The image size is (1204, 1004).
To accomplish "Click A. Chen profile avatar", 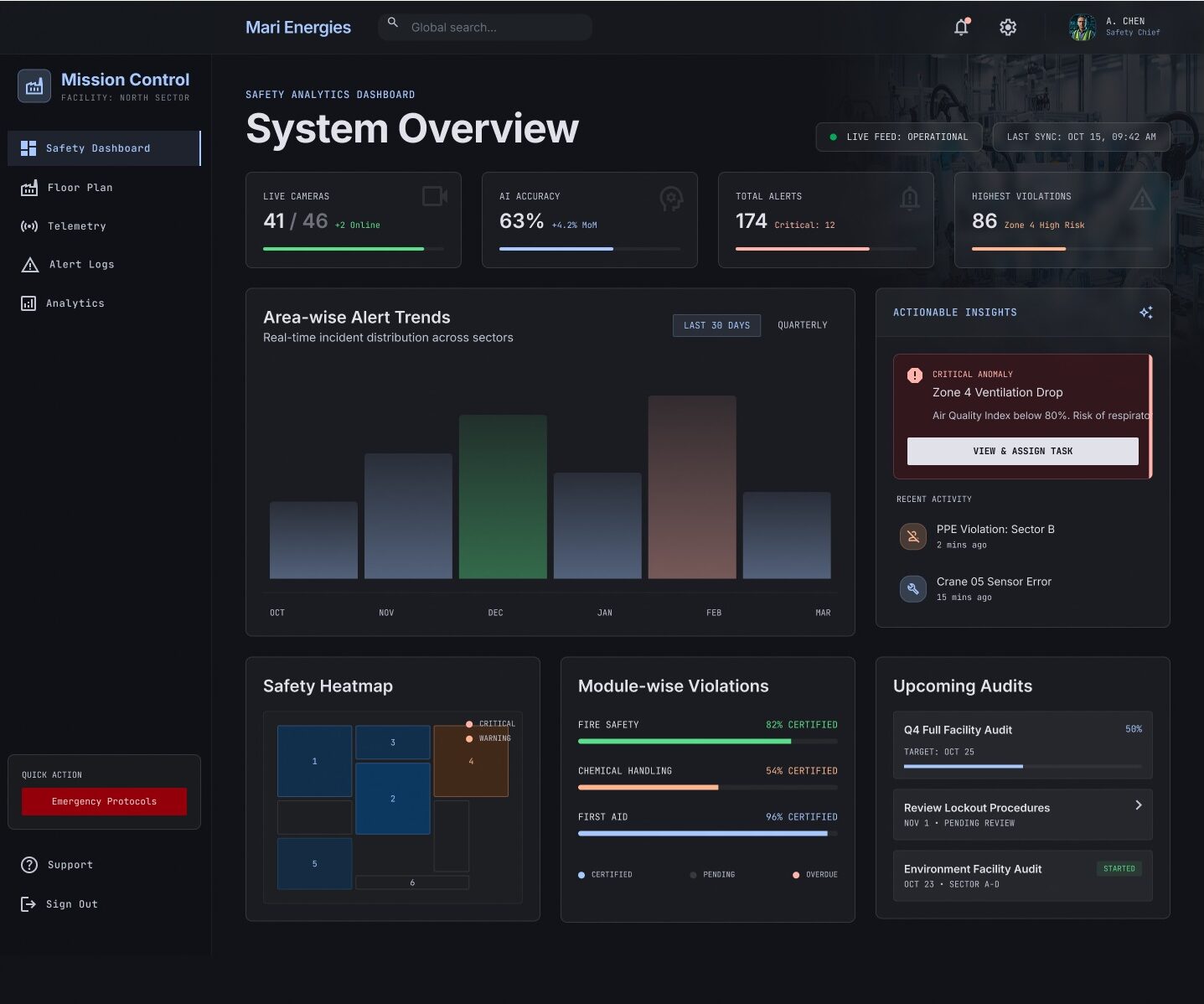I will click(1082, 27).
